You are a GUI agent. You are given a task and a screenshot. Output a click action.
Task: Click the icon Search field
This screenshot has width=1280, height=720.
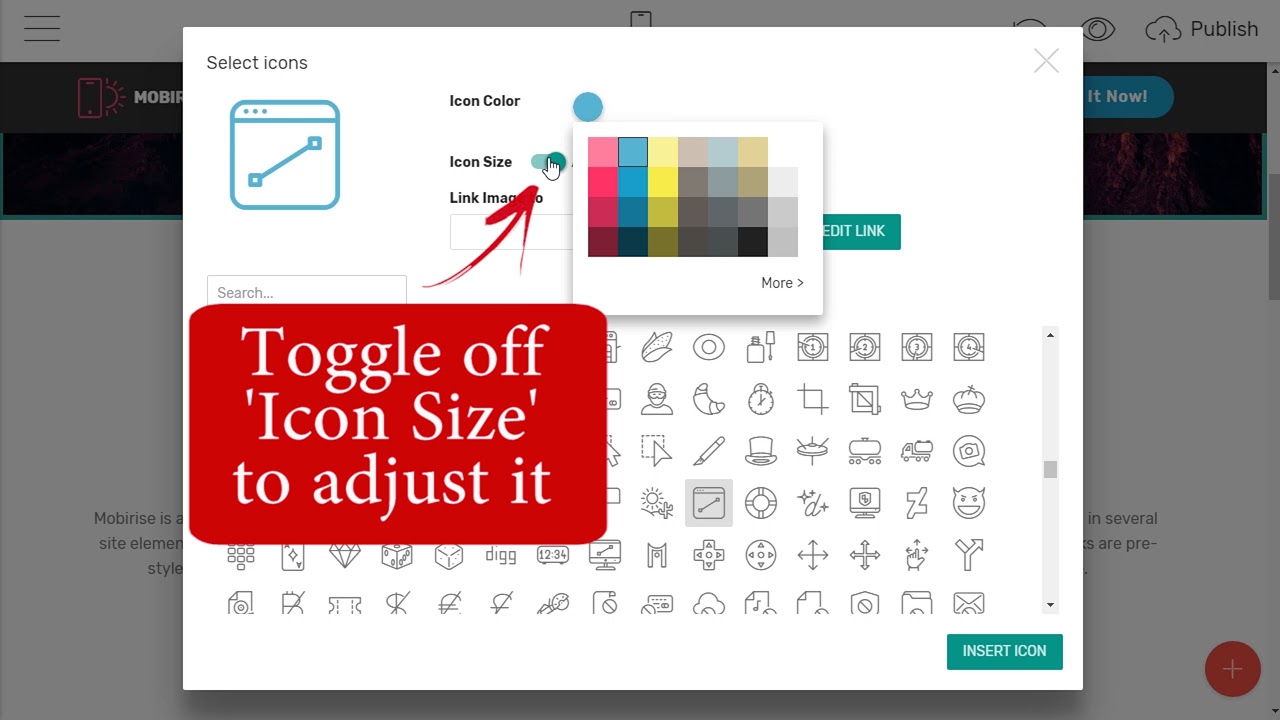(306, 292)
